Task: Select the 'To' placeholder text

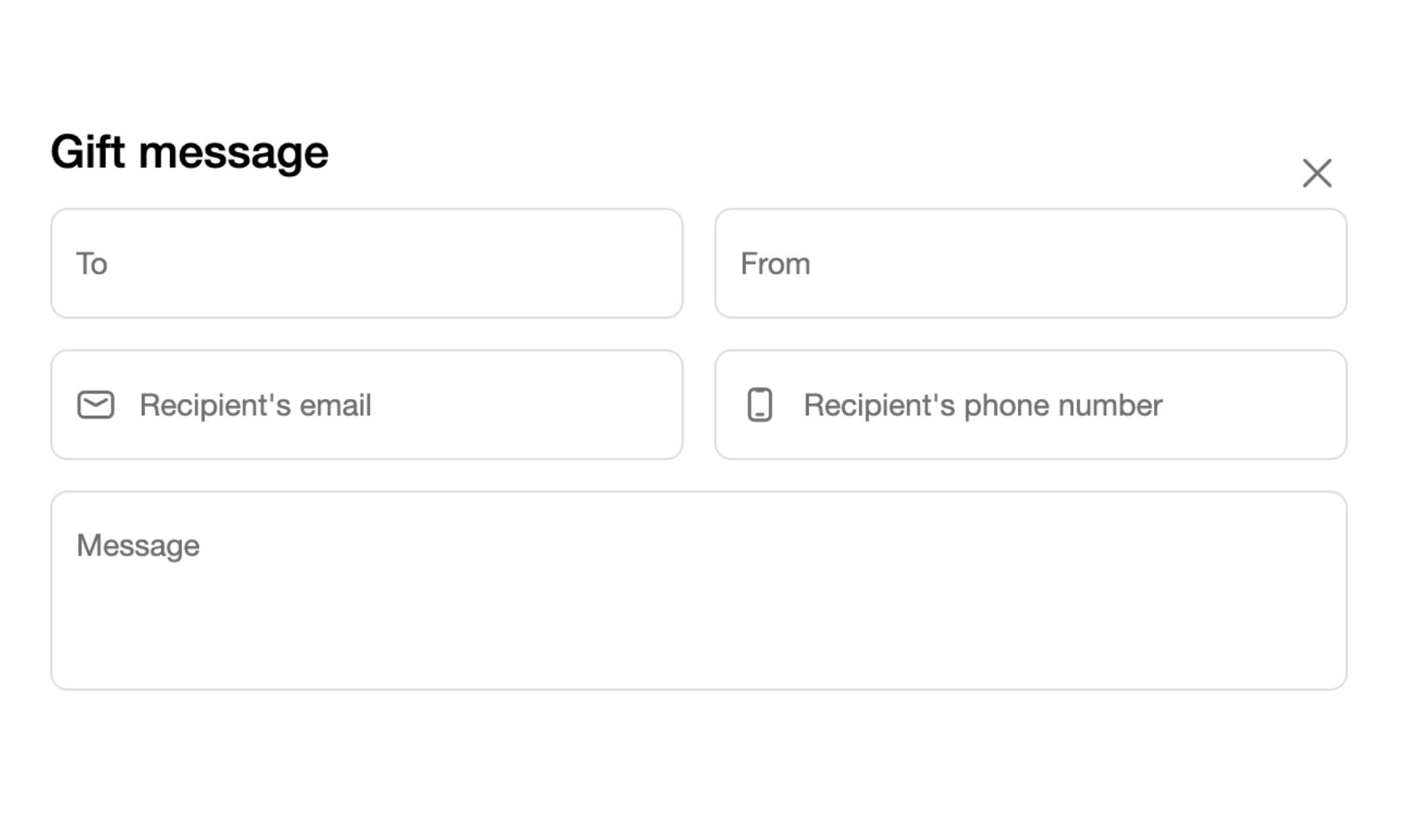Action: coord(92,263)
